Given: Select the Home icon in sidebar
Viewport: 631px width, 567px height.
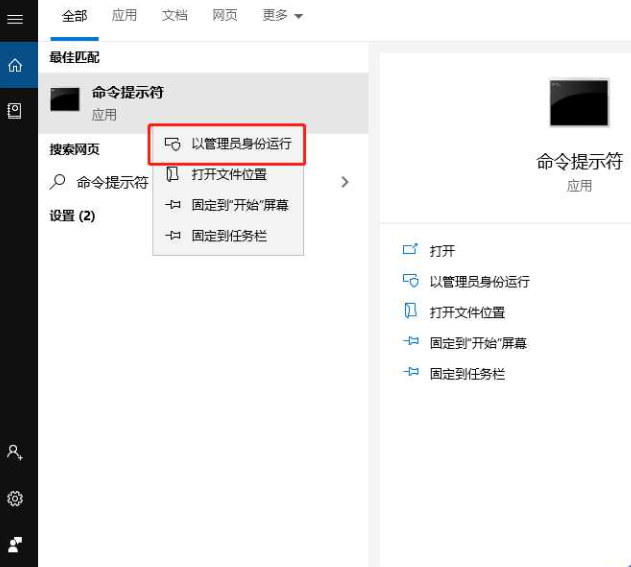Looking at the screenshot, I should point(15,65).
